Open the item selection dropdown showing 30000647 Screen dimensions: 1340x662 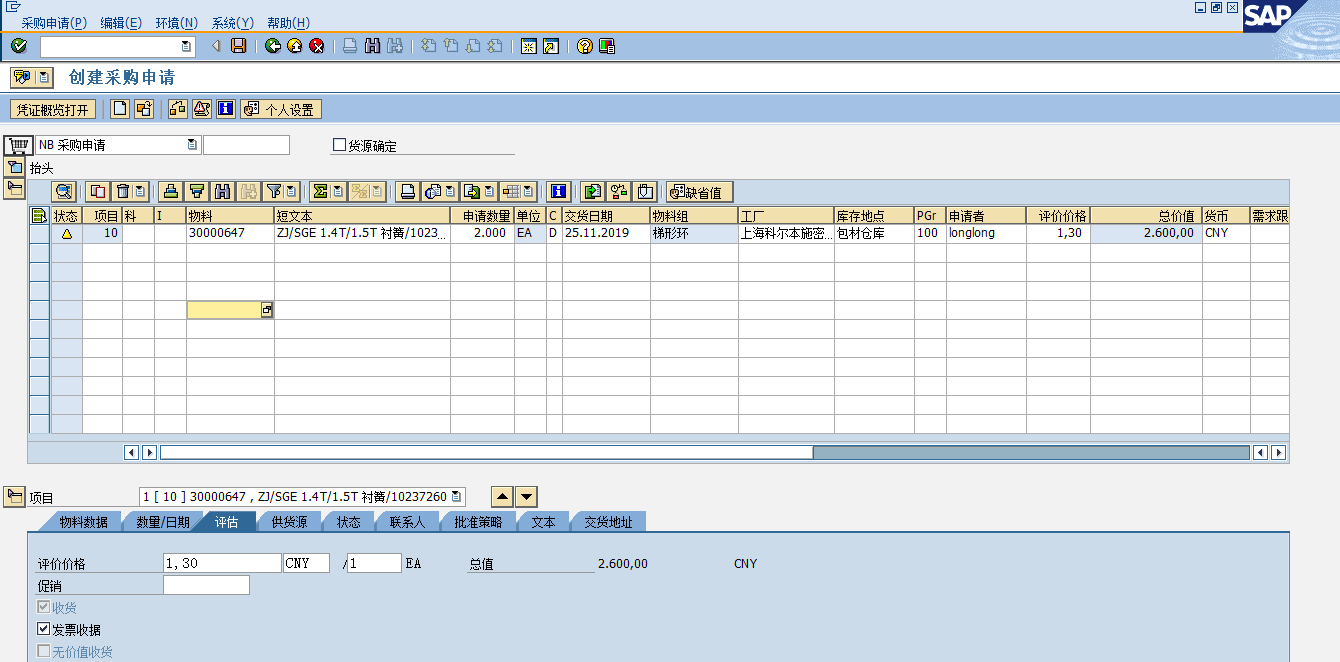(x=455, y=496)
